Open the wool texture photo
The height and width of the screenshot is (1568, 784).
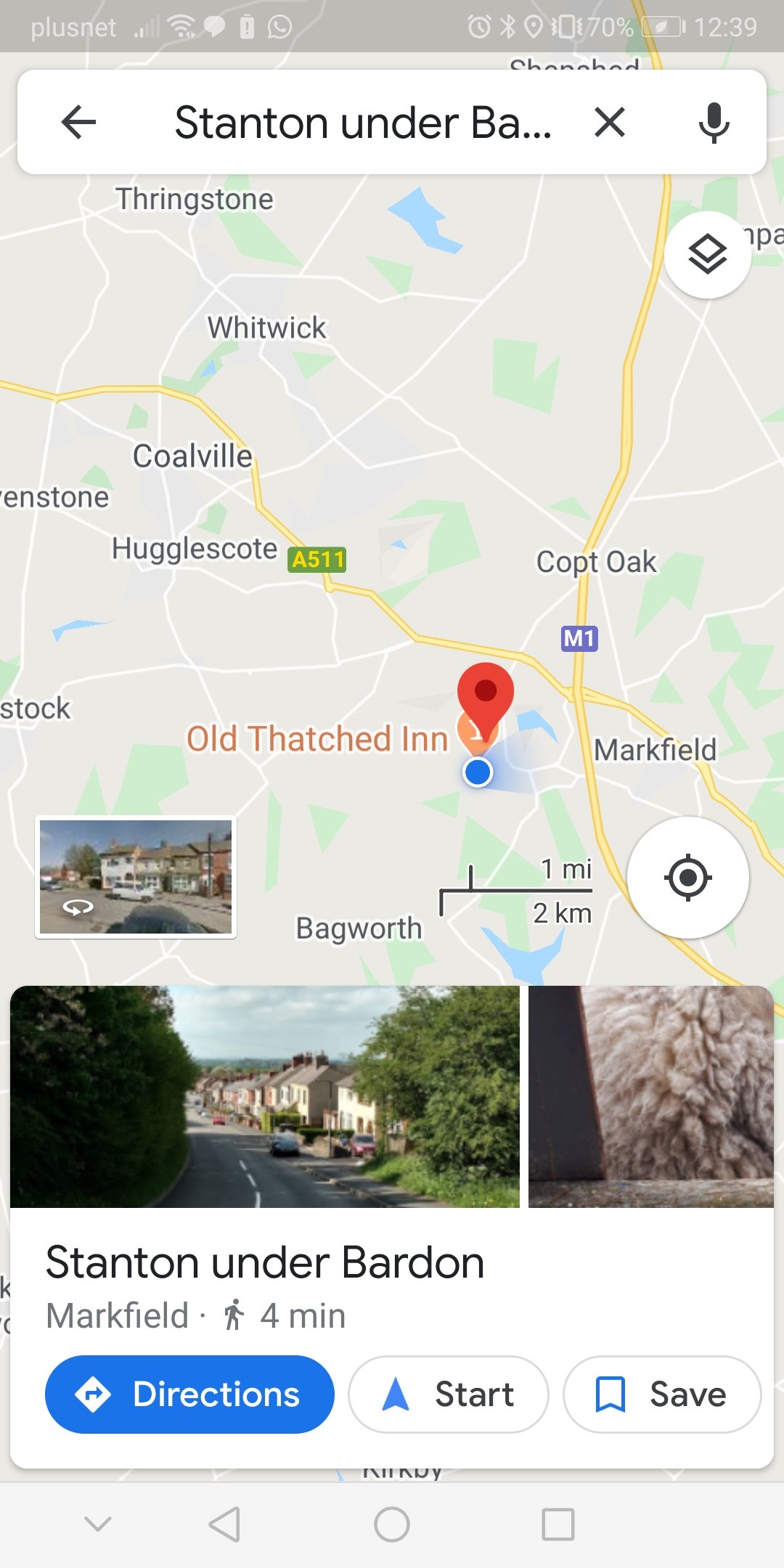(651, 1096)
